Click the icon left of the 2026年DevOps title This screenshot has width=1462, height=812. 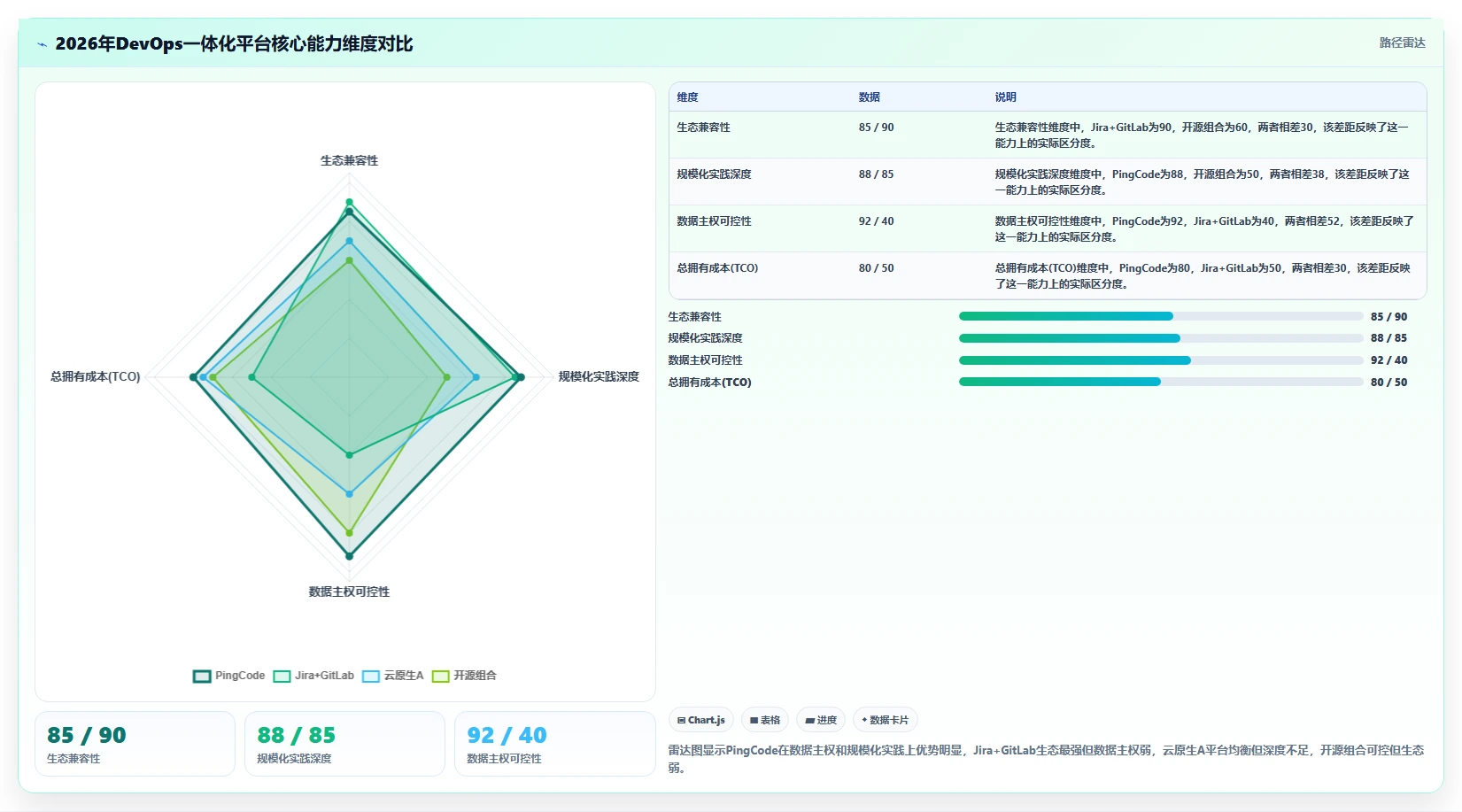click(42, 44)
